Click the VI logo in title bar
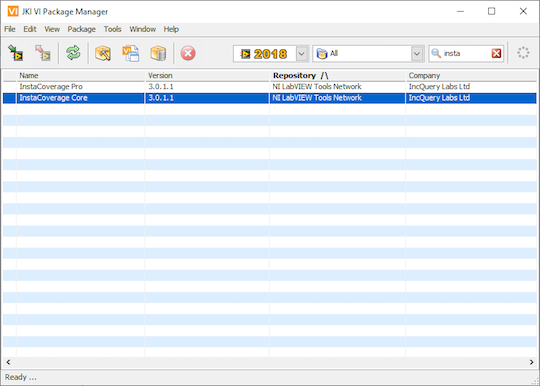Viewport: 540px width, 386px height. point(13,11)
